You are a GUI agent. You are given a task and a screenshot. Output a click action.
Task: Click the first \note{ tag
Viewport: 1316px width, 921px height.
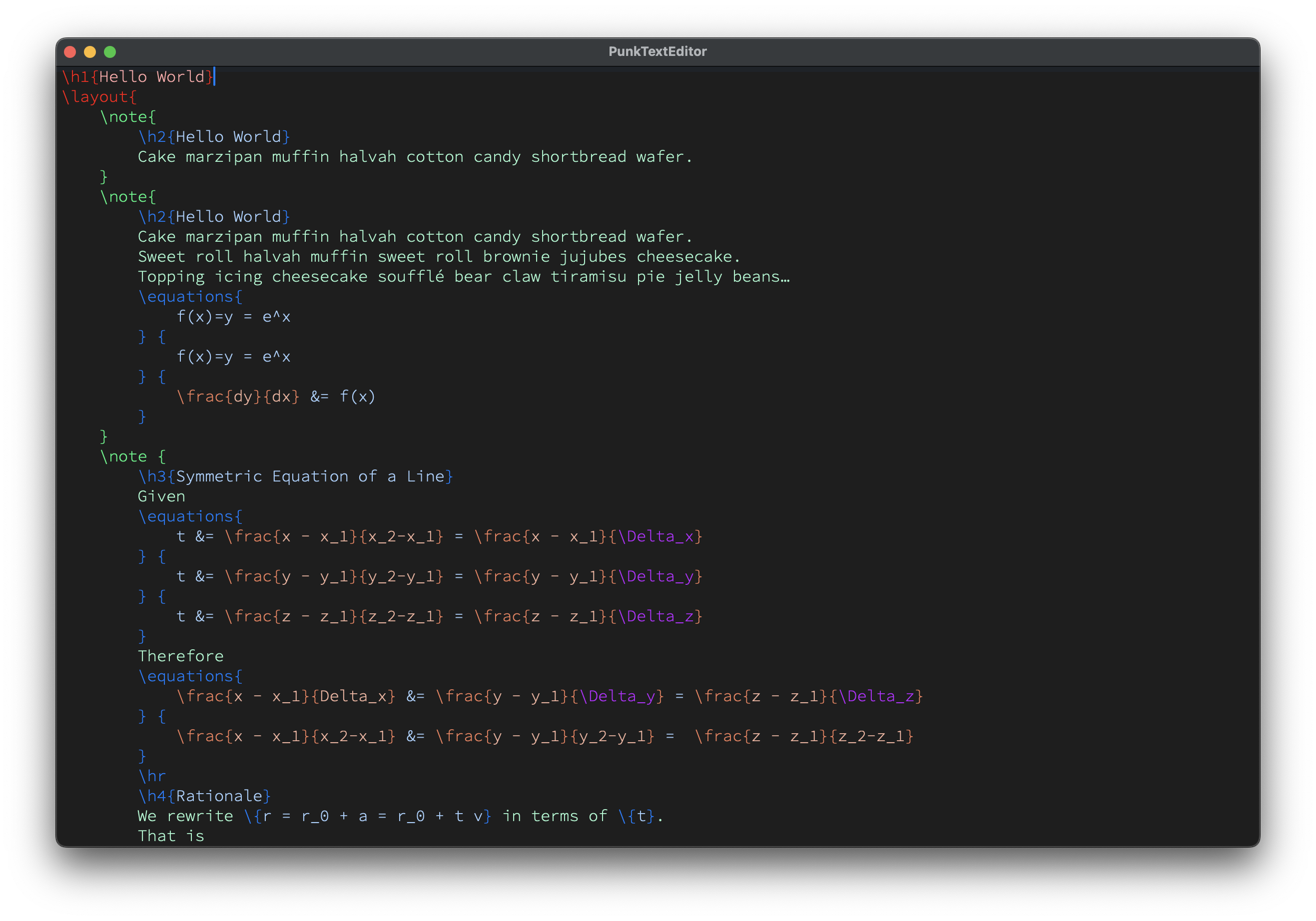[127, 117]
